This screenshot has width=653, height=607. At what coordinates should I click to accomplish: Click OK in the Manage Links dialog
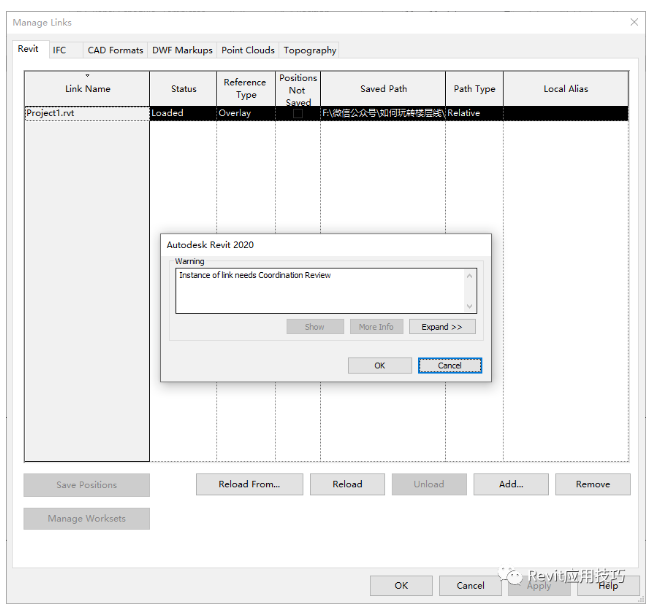click(401, 585)
